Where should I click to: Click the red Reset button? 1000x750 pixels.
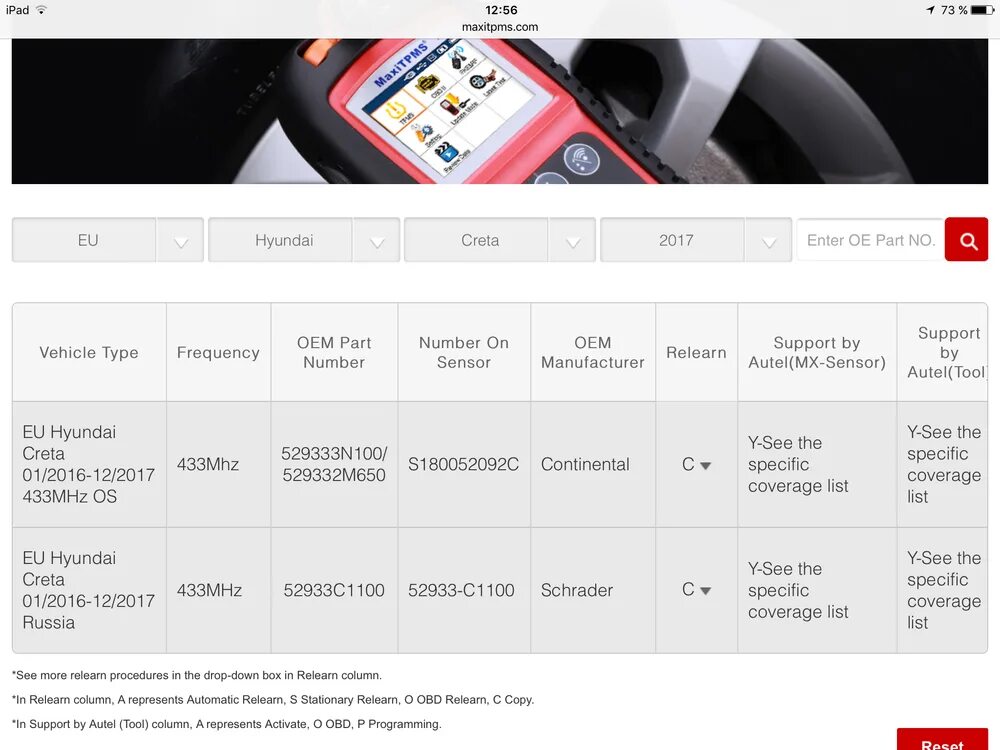click(942, 740)
